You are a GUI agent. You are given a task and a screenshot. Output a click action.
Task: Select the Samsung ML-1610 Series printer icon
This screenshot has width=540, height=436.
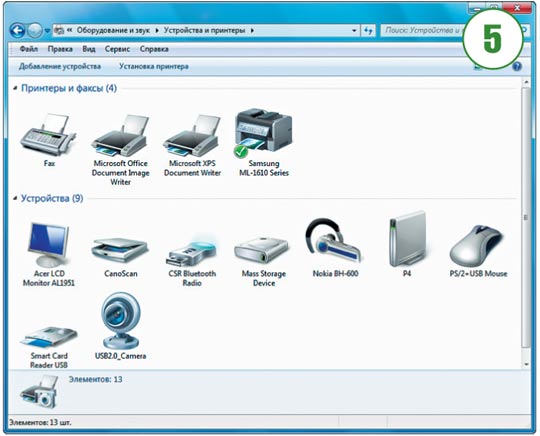click(263, 133)
